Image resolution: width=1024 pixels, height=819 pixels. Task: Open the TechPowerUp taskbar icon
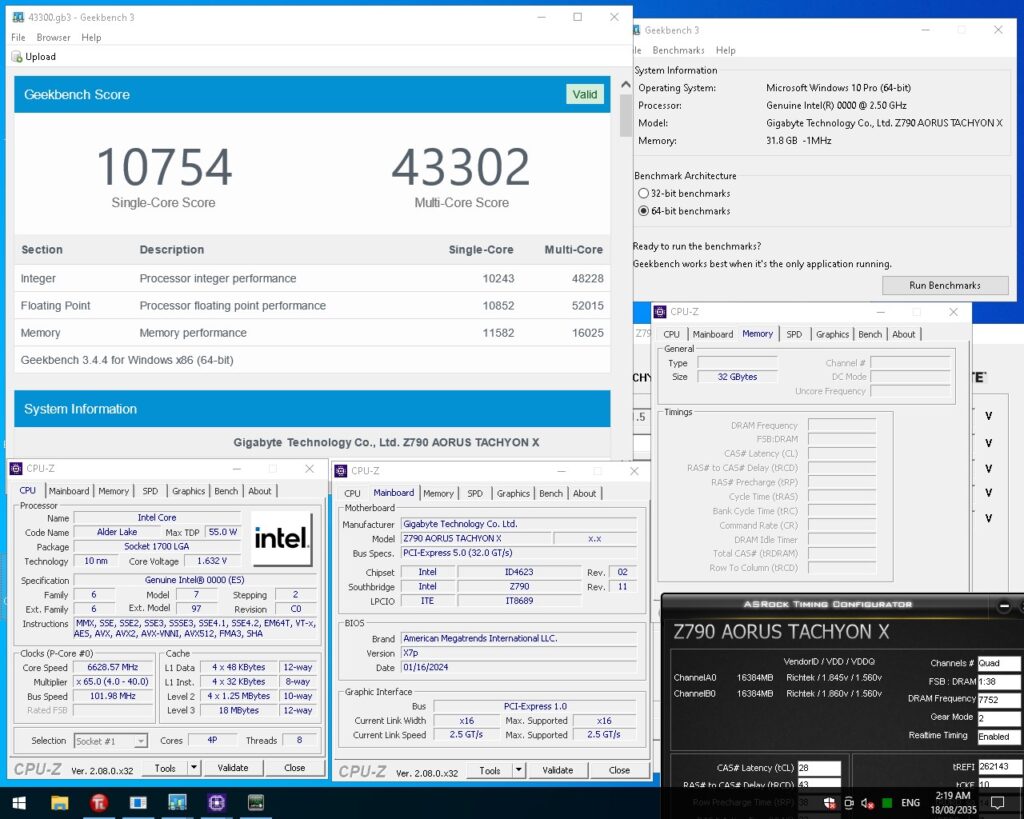coord(100,803)
